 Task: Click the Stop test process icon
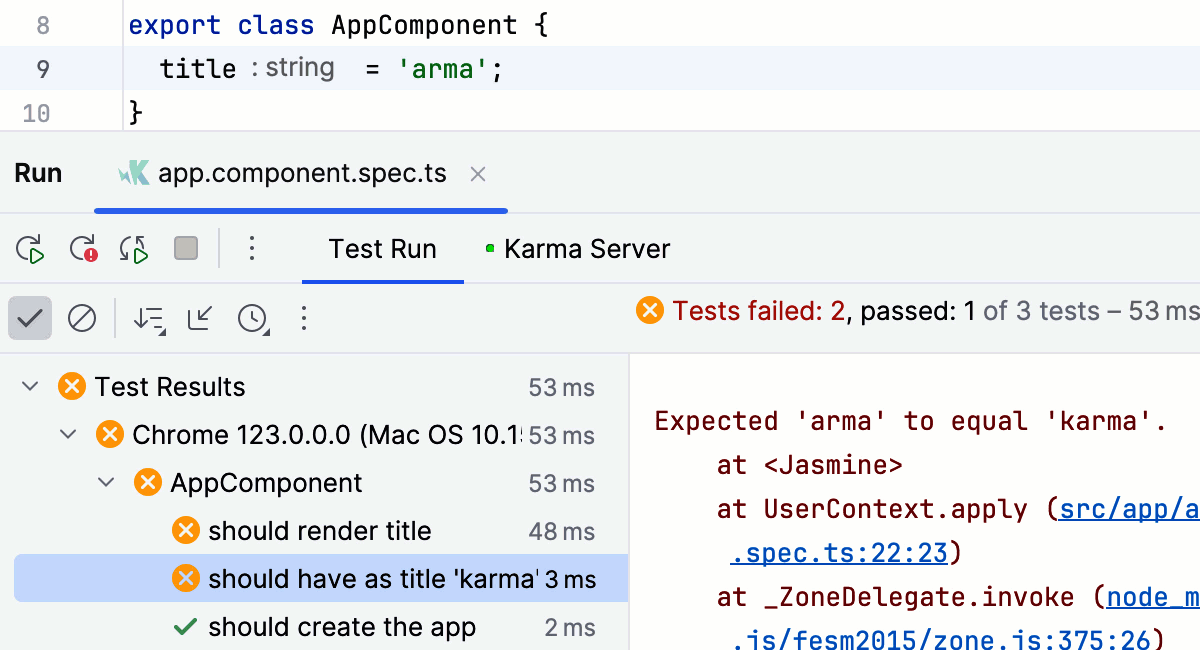pyautogui.click(x=185, y=248)
